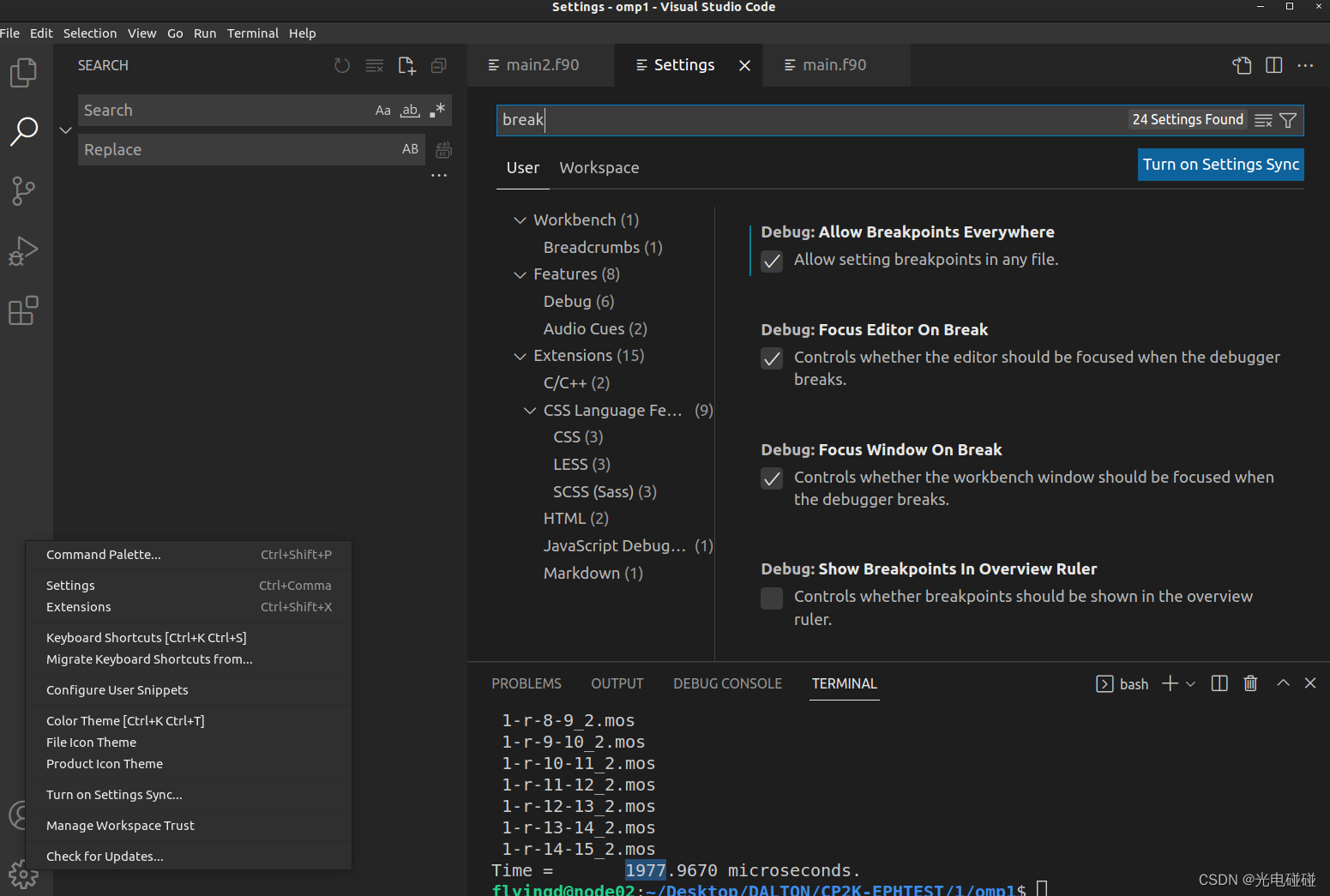Click Check for Updates in the menu

[x=104, y=856]
